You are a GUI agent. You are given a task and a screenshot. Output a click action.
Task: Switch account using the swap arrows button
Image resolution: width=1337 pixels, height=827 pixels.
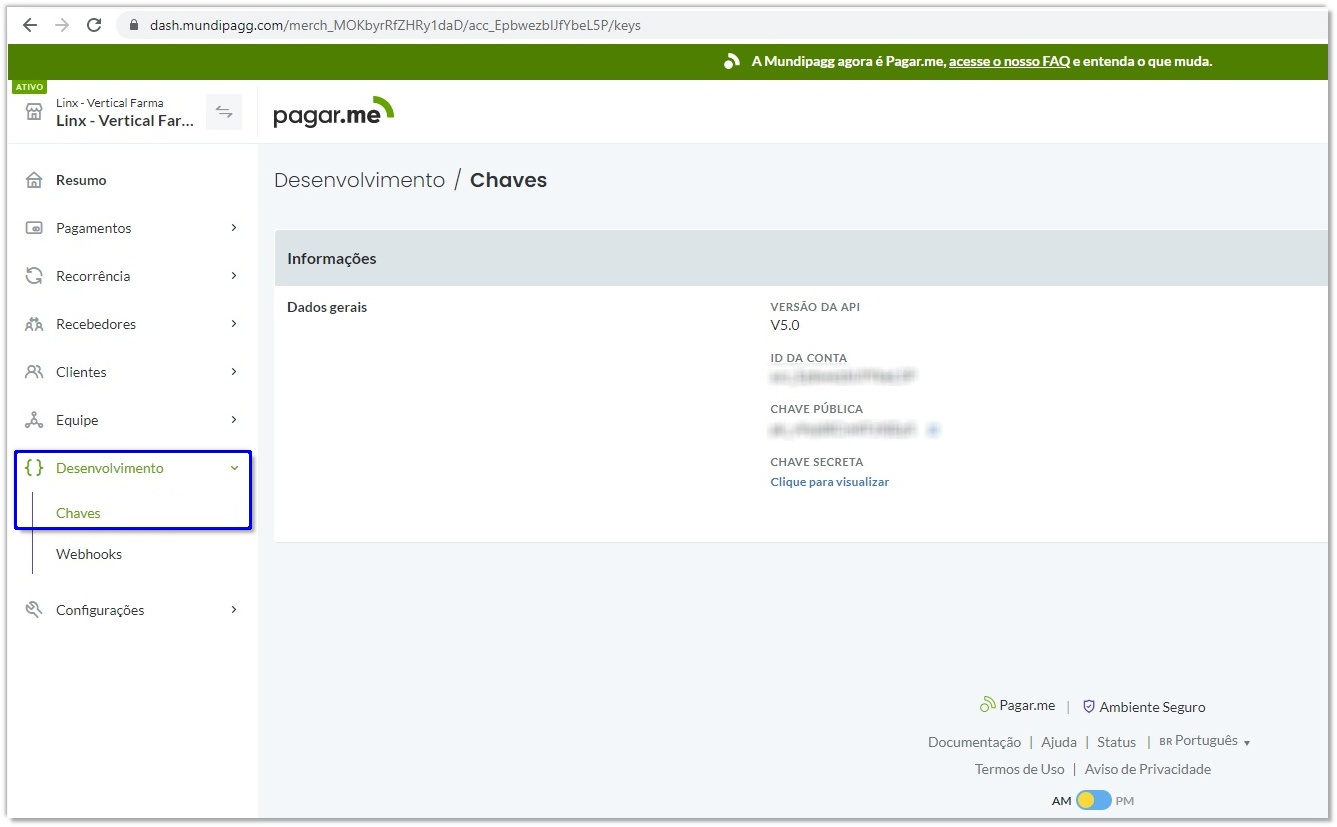[224, 112]
